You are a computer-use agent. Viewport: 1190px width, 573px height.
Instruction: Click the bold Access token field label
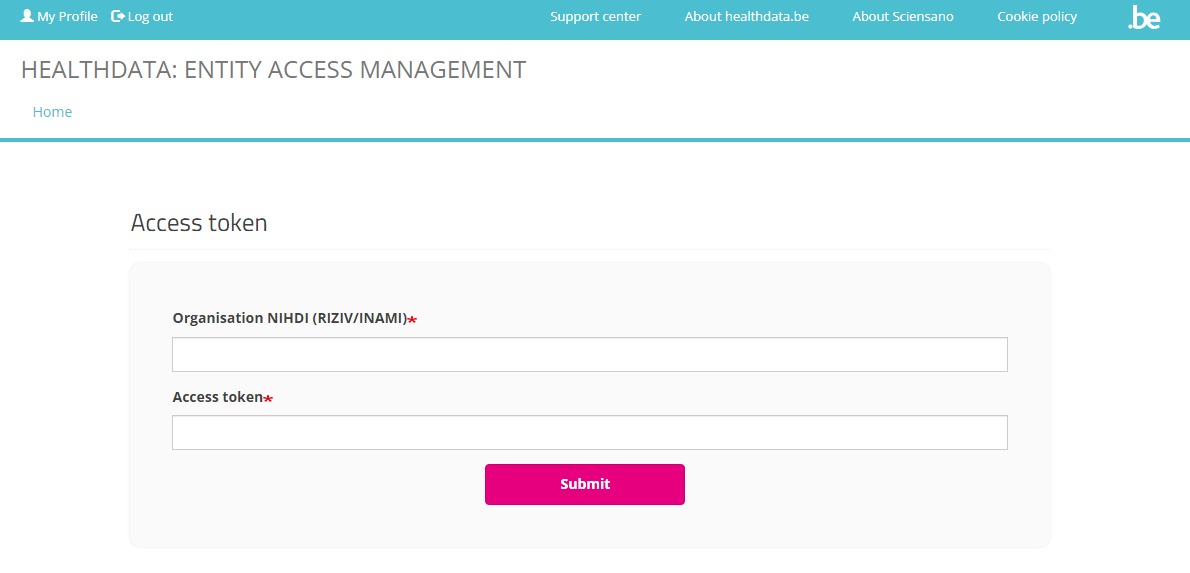click(x=217, y=397)
